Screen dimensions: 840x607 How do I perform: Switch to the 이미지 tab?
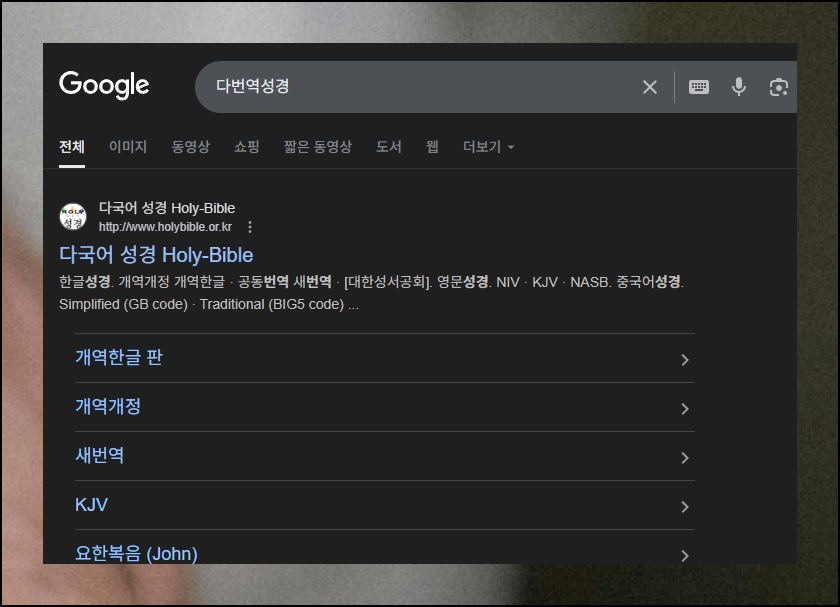(128, 147)
